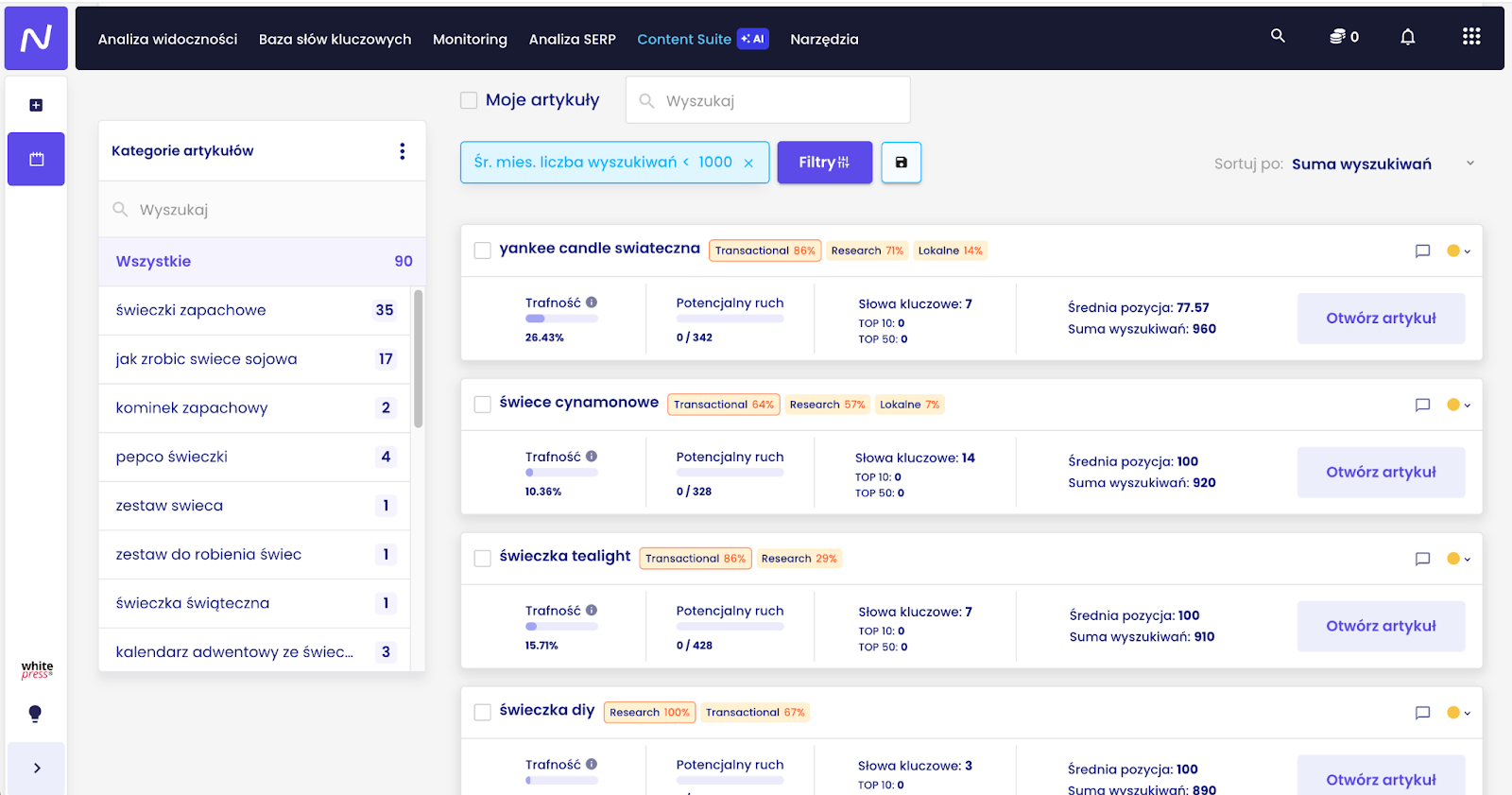
Task: Click the plus icon in the left sidebar
Action: pos(36,105)
